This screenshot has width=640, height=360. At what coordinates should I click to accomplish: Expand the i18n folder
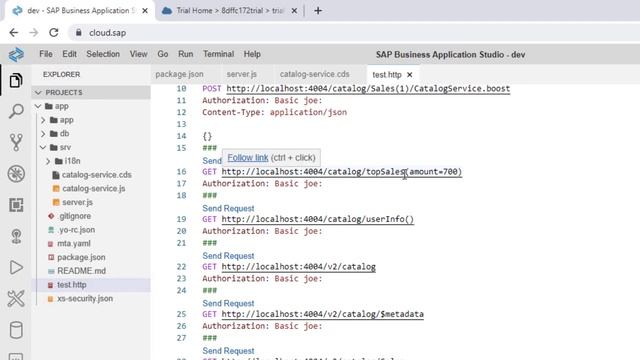pos(48,161)
